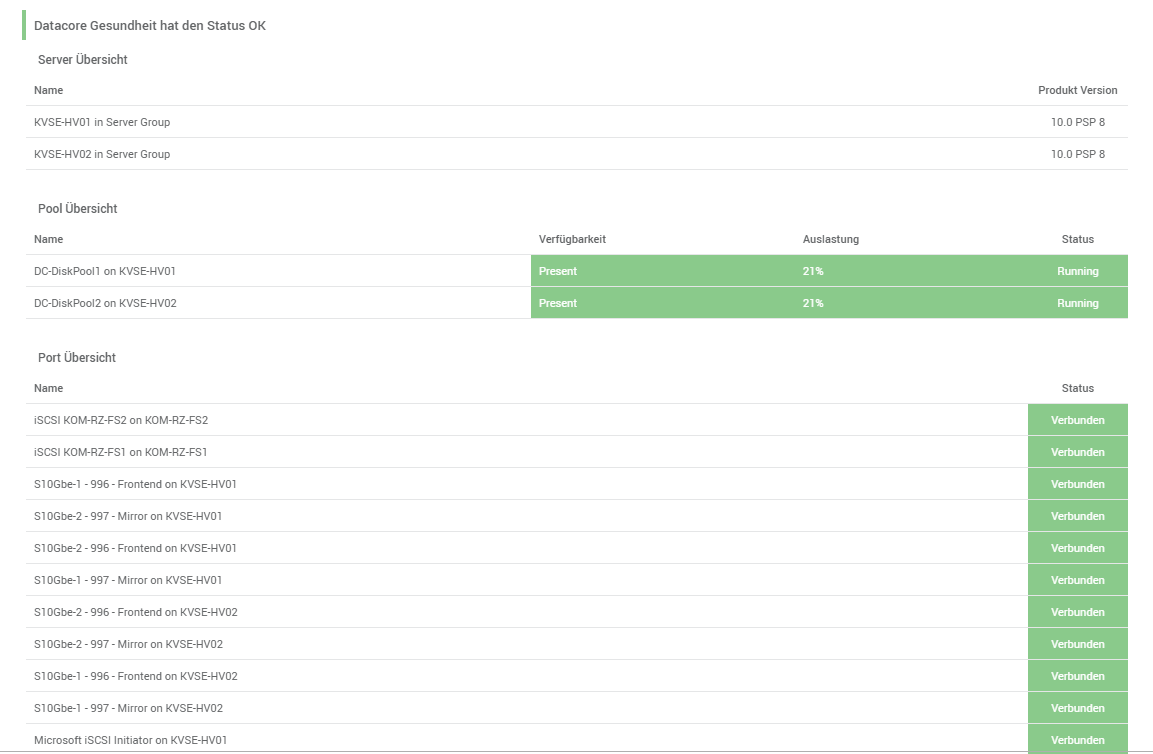The height and width of the screenshot is (754, 1153).
Task: Select the "KVSE-HV01 in Server Group" row
Action: (102, 122)
